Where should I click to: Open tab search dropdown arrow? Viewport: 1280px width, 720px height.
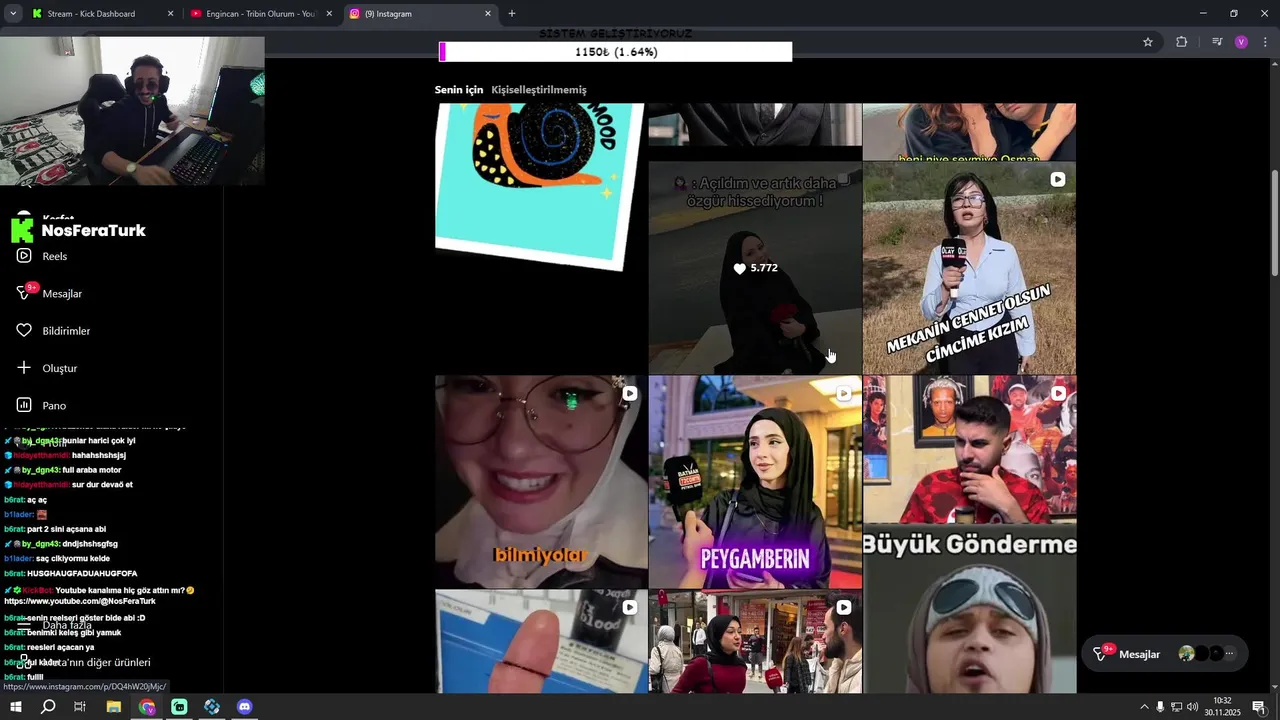pos(13,14)
